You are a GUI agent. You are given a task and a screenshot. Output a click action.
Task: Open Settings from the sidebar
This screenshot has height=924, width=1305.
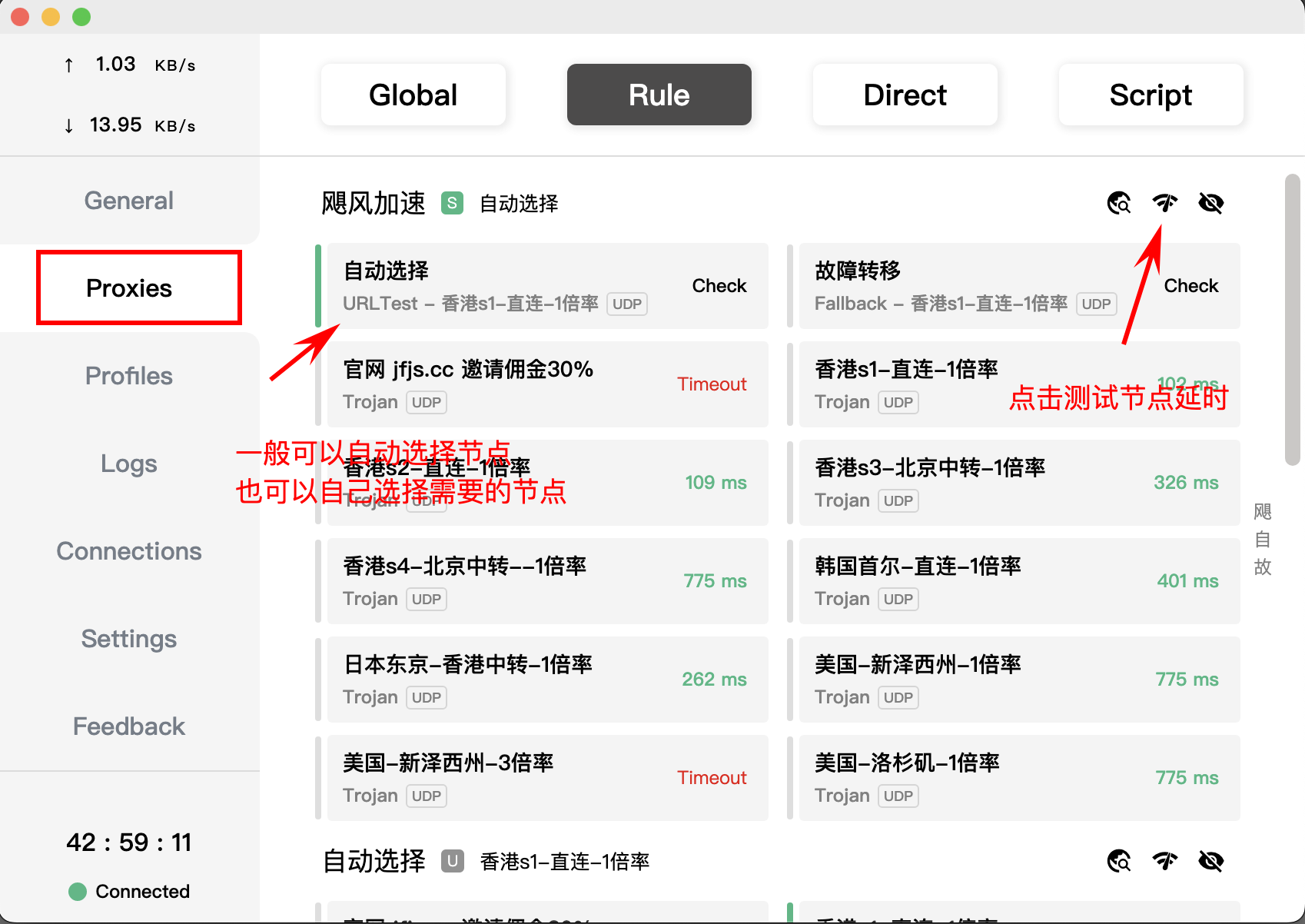129,639
